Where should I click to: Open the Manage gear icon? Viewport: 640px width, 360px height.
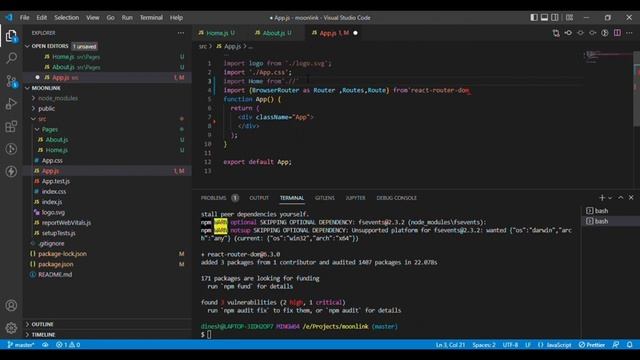point(11,327)
